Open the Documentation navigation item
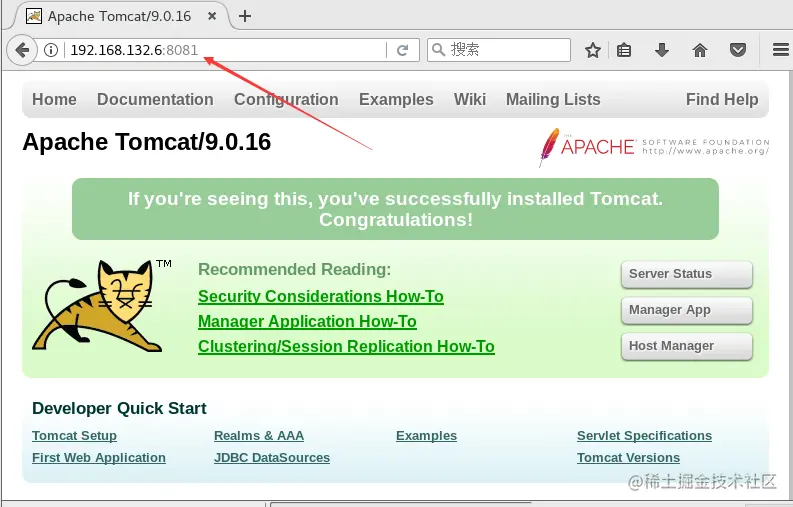 [x=155, y=99]
